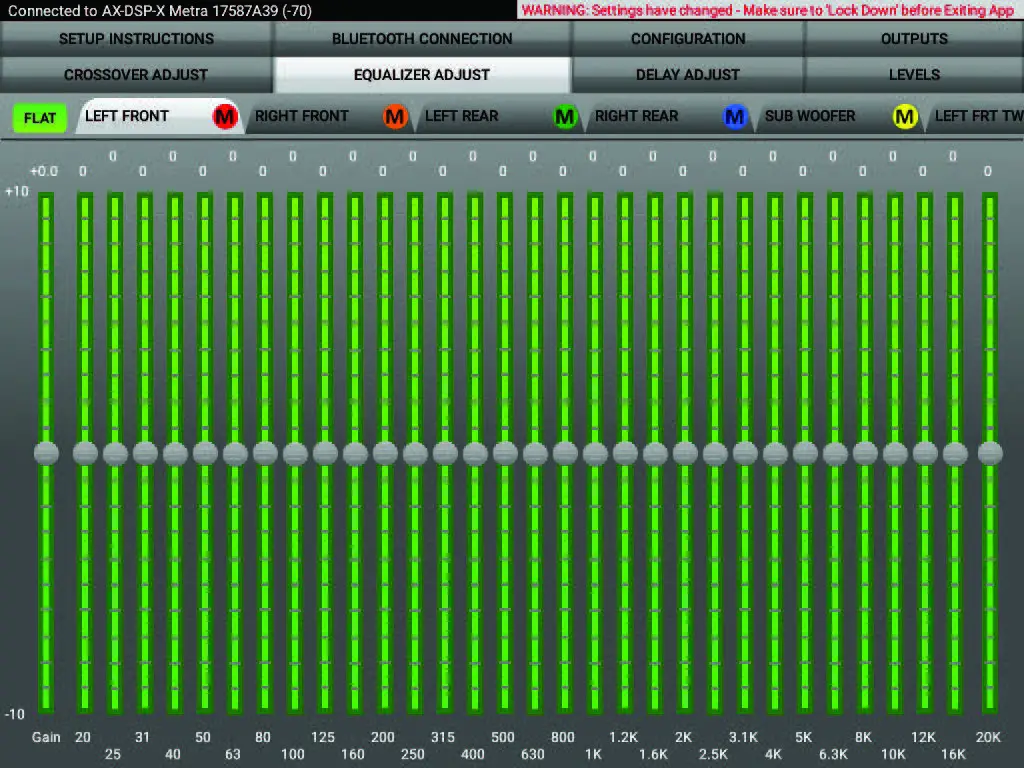Open the Configuration tab
Screen dimensions: 1024x768
688,39
